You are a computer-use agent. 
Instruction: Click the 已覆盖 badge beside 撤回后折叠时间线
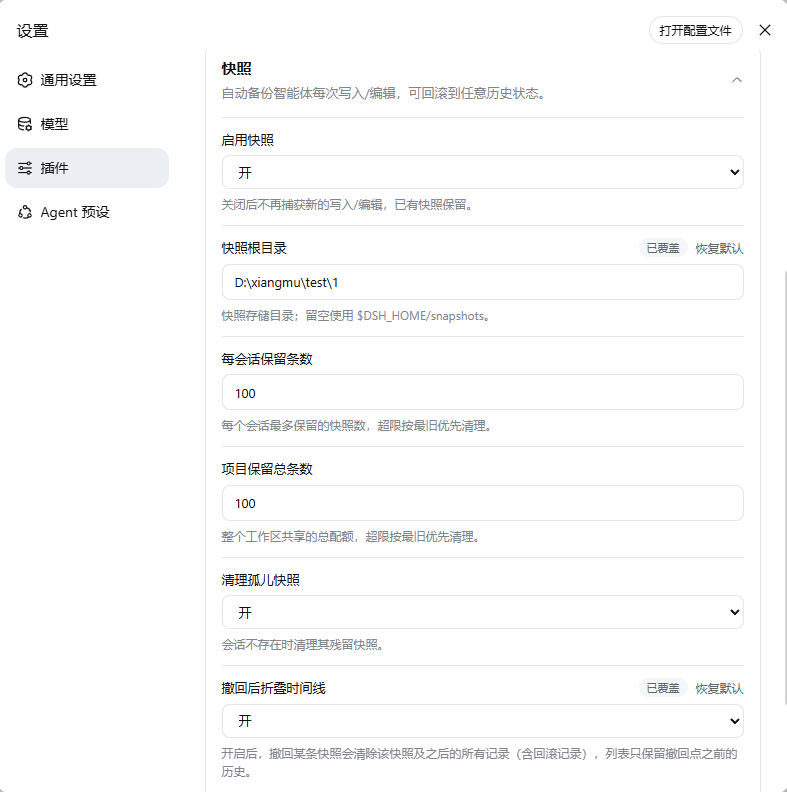pos(663,688)
